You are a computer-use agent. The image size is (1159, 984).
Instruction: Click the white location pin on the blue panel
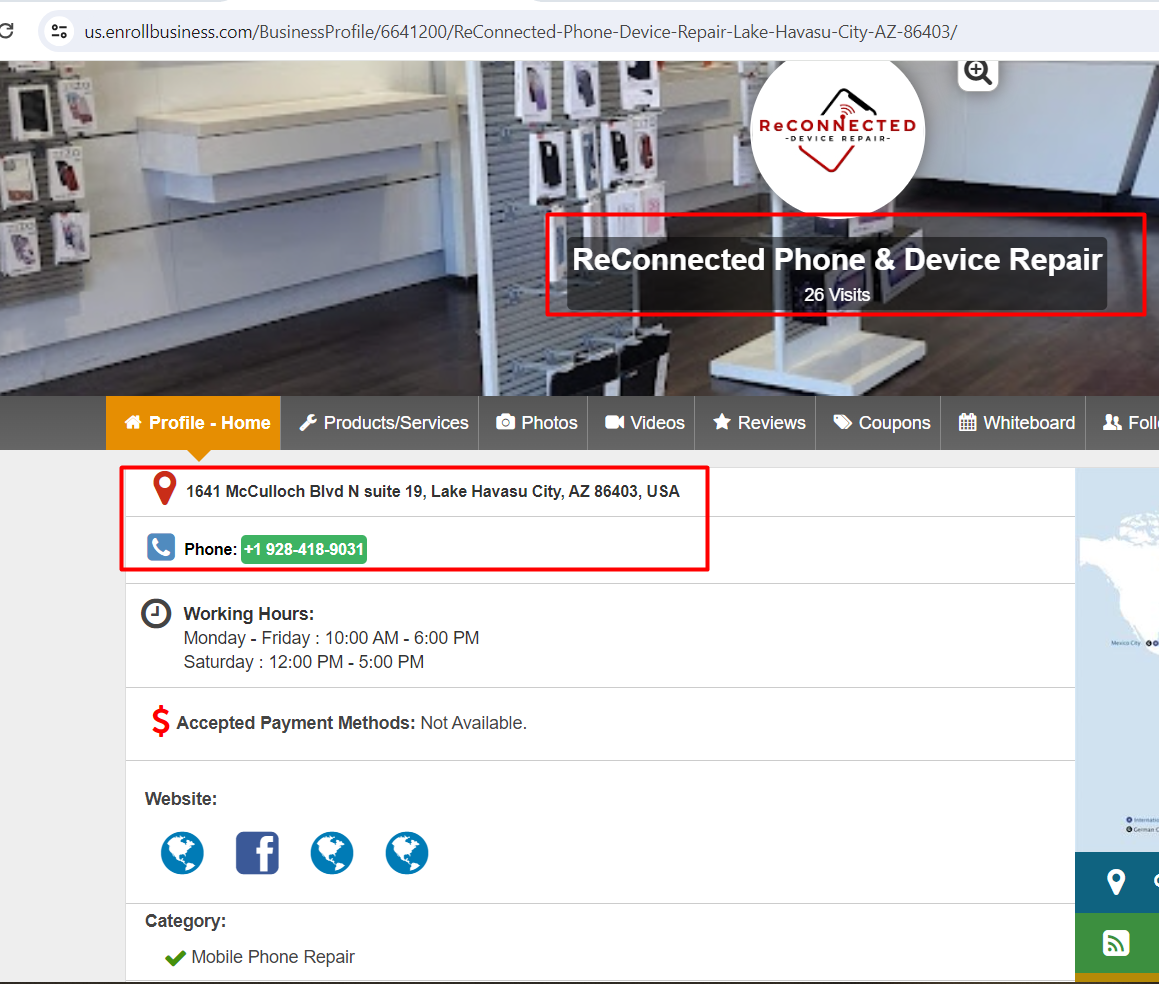(1115, 881)
